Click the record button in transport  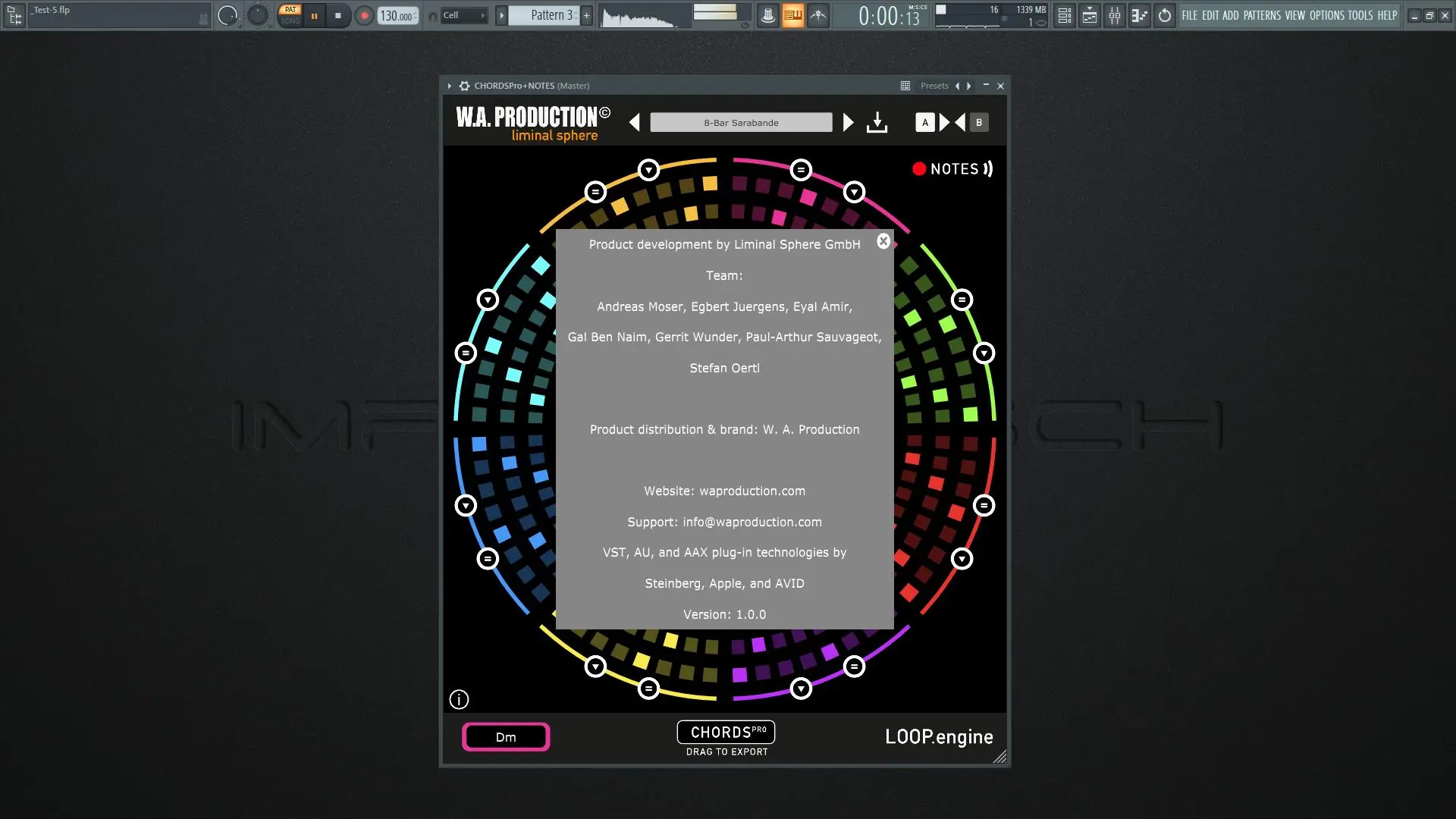tap(364, 15)
